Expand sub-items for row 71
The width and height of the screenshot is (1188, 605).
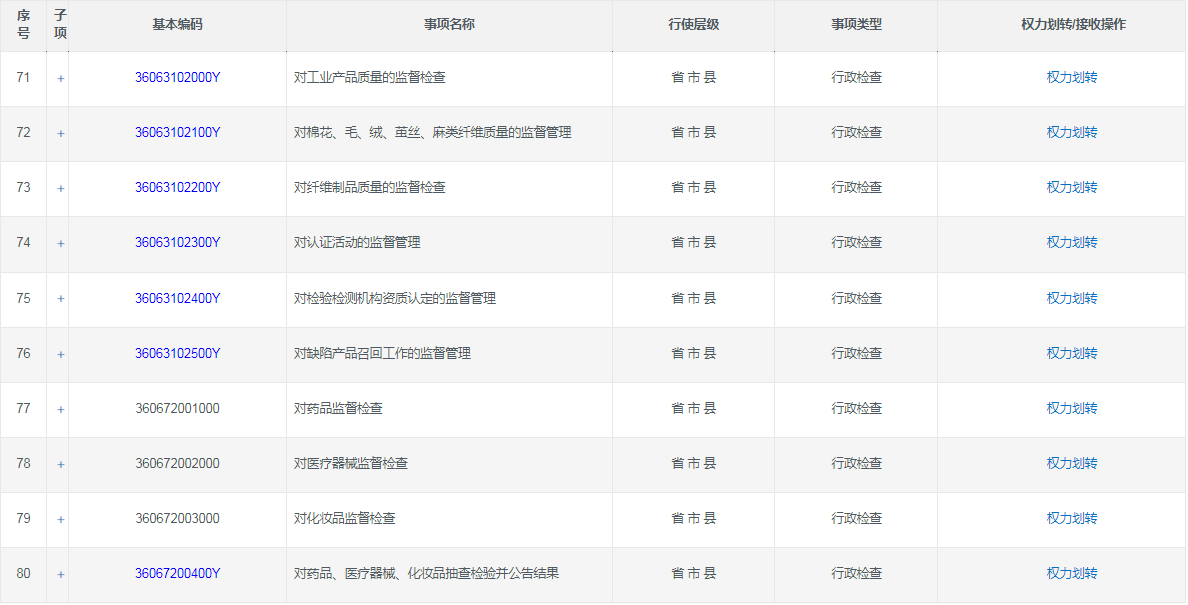point(60,78)
